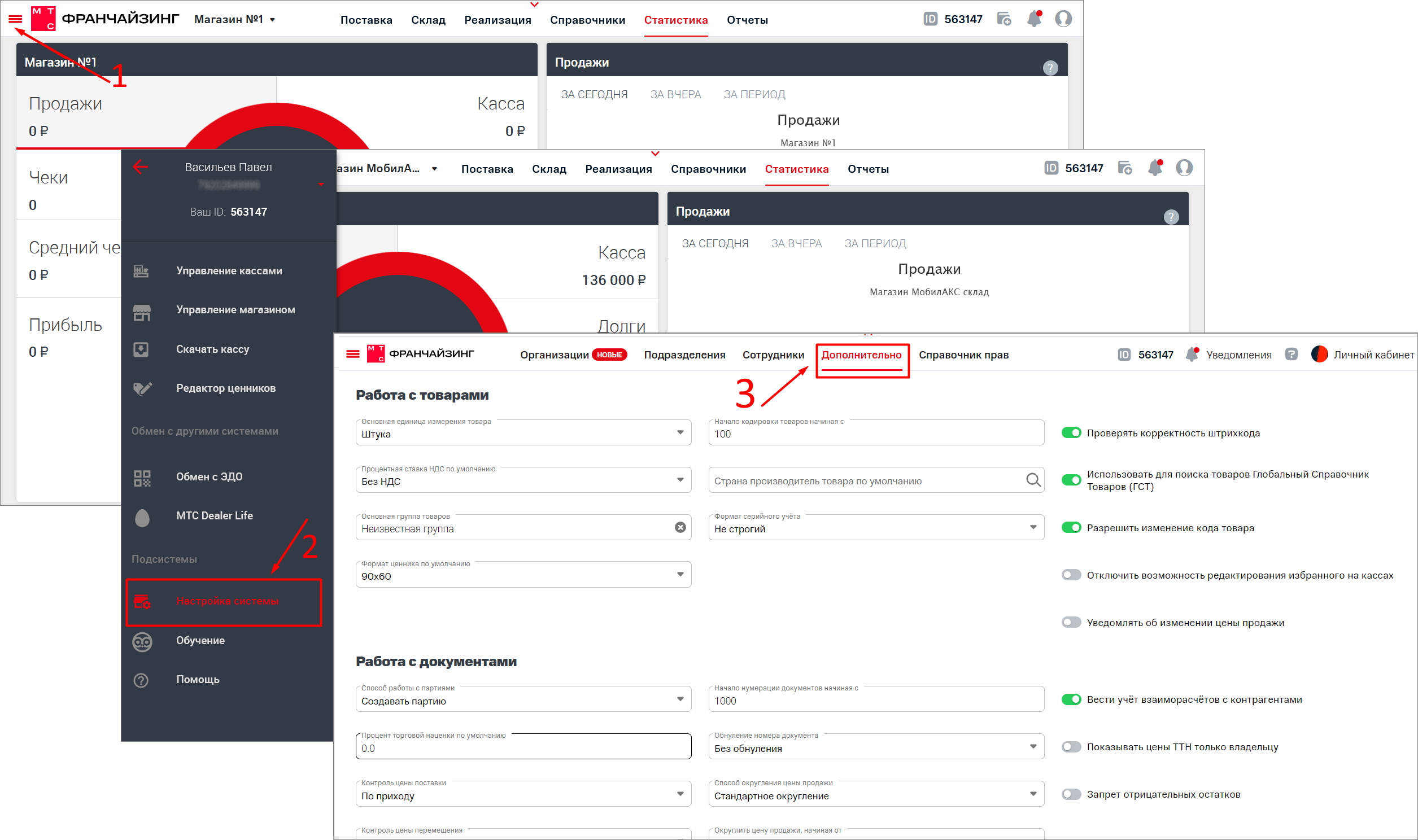
Task: Open the Способ работы с партиями dropdown
Action: point(523,699)
